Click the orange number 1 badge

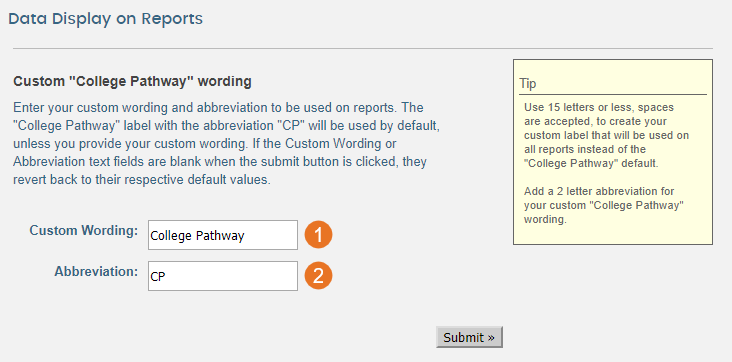(318, 235)
